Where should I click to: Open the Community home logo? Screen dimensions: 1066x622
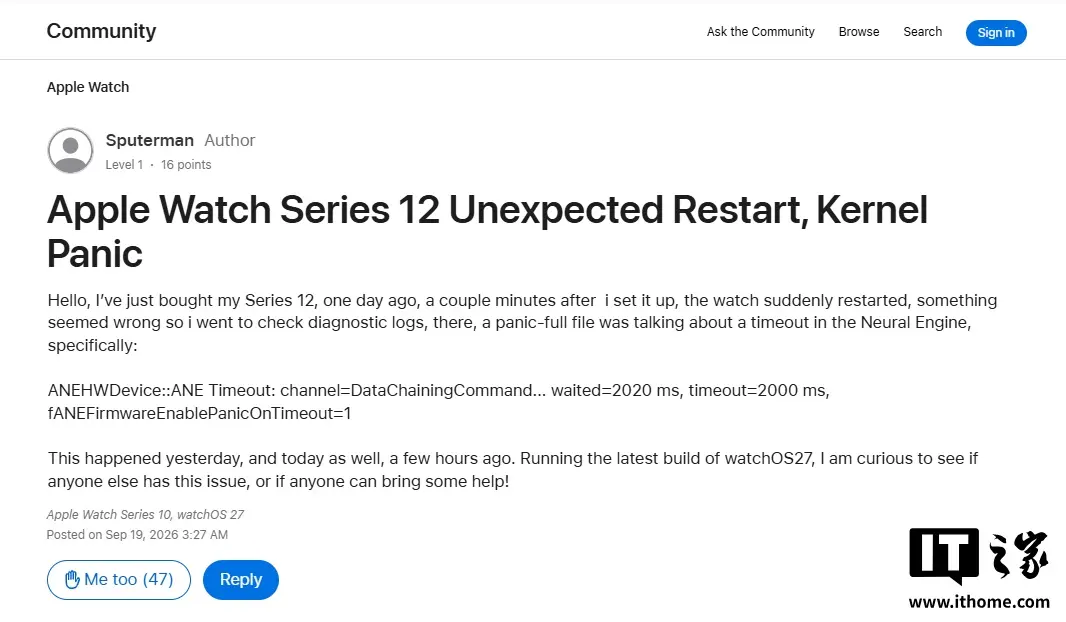pyautogui.click(x=101, y=31)
